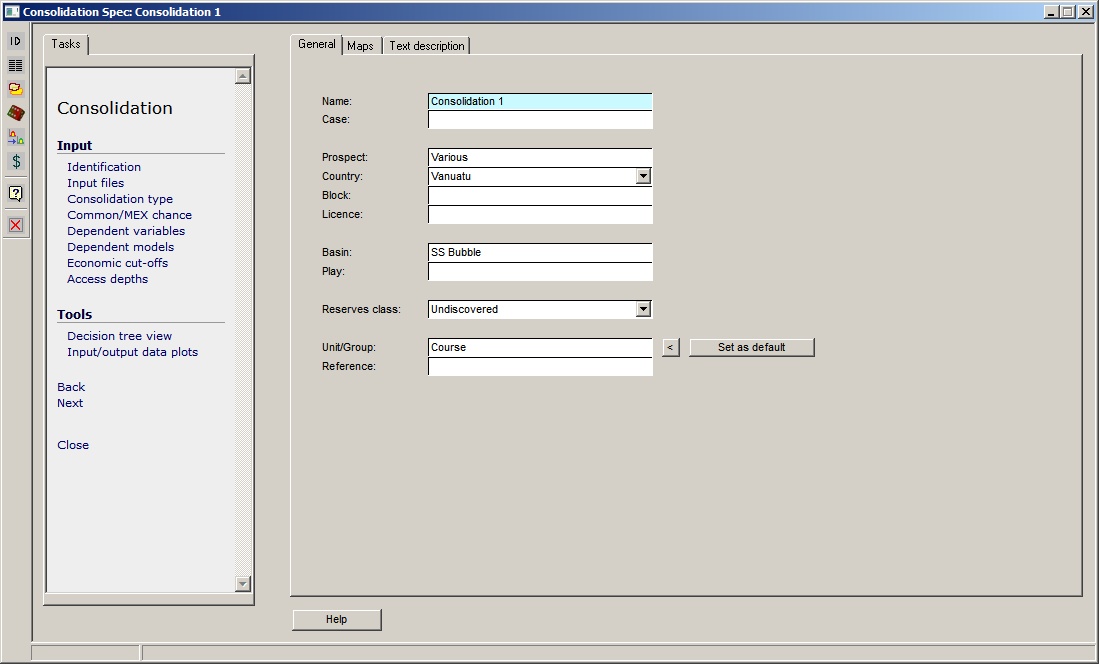Open the Reserves class dropdown
The width and height of the screenshot is (1099, 664).
(643, 309)
